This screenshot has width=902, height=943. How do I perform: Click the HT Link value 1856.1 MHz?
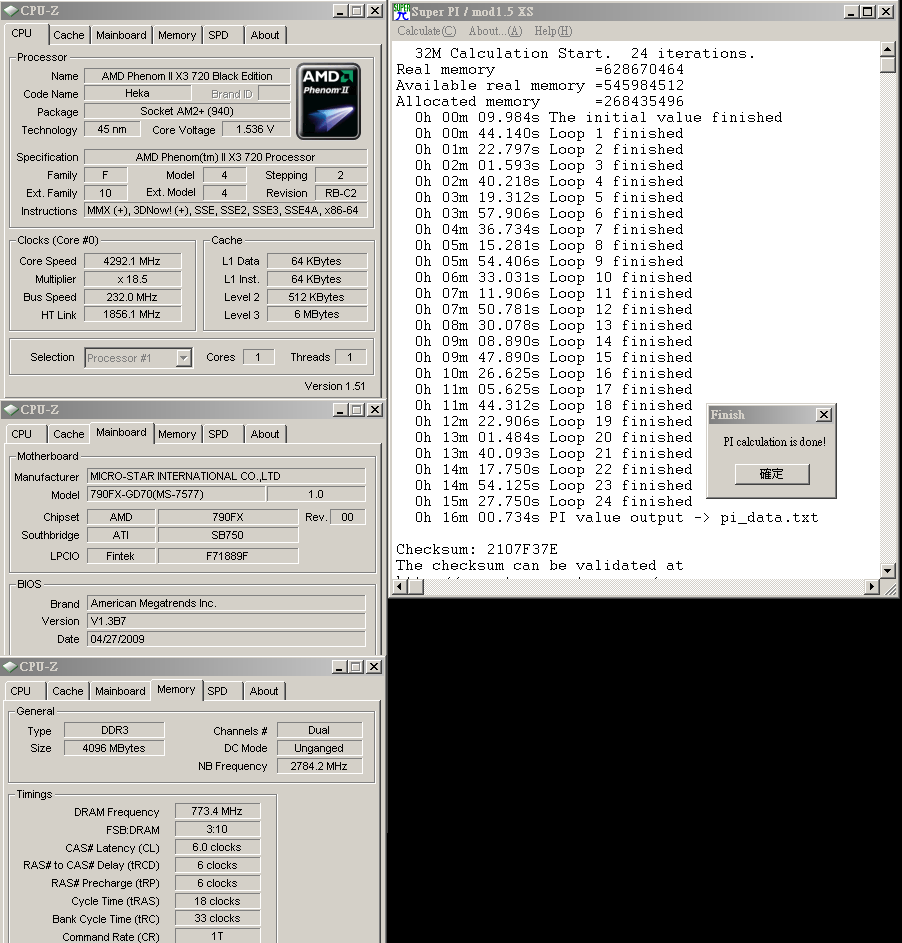pyautogui.click(x=132, y=314)
